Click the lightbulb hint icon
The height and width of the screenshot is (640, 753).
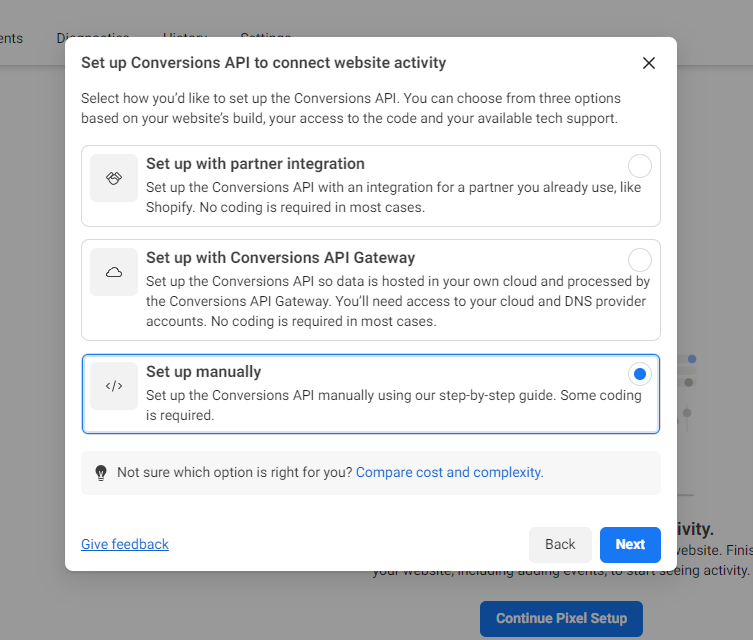(101, 473)
